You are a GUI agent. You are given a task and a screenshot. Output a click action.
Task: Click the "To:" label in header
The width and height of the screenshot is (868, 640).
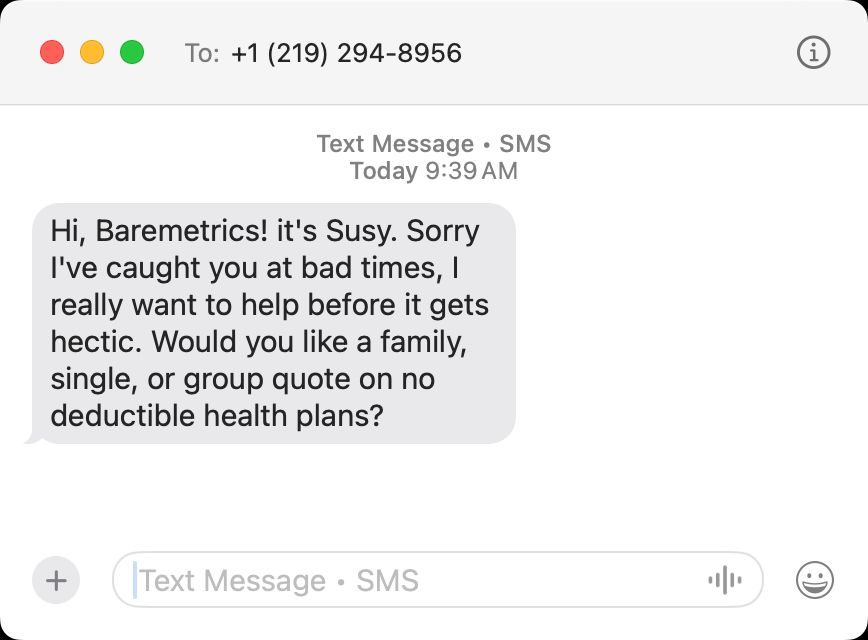[x=202, y=54]
